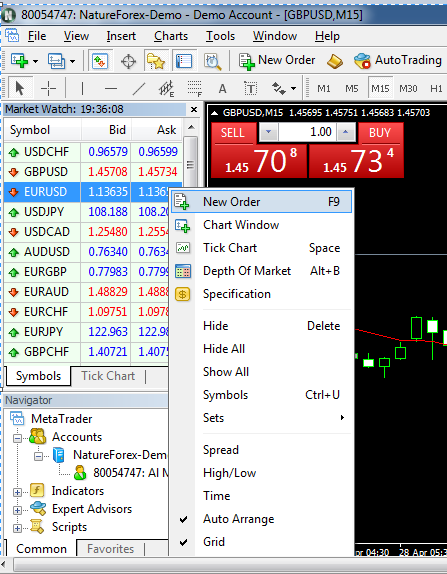
Task: Click the Market Watch vertical scrollbar thumb
Action: tap(190, 165)
